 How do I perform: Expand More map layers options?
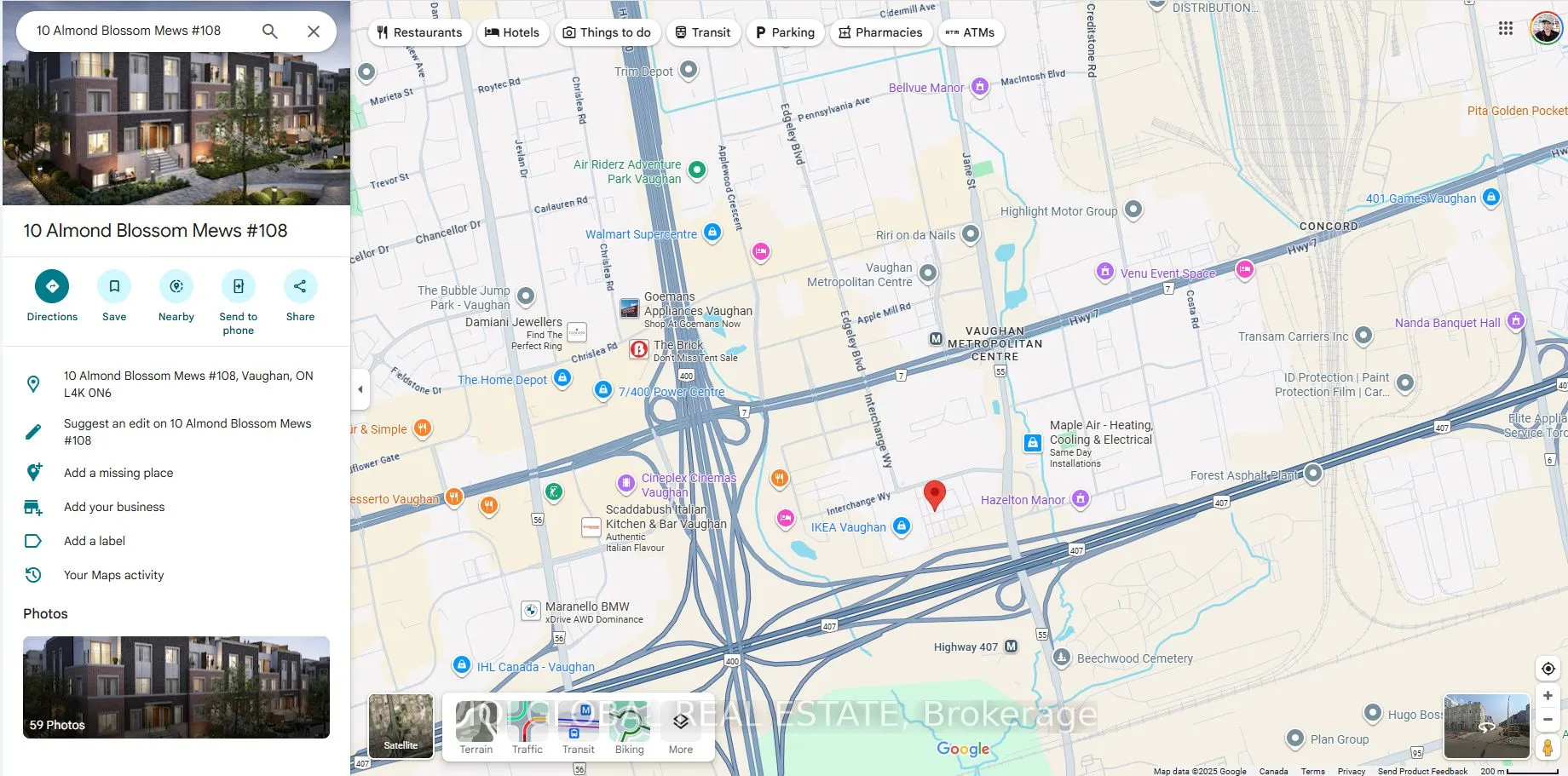(680, 727)
